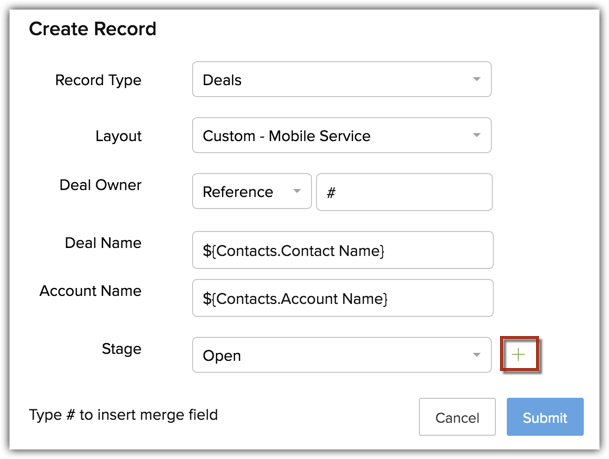The image size is (609, 459).
Task: Click the Layout label text
Action: (x=119, y=136)
